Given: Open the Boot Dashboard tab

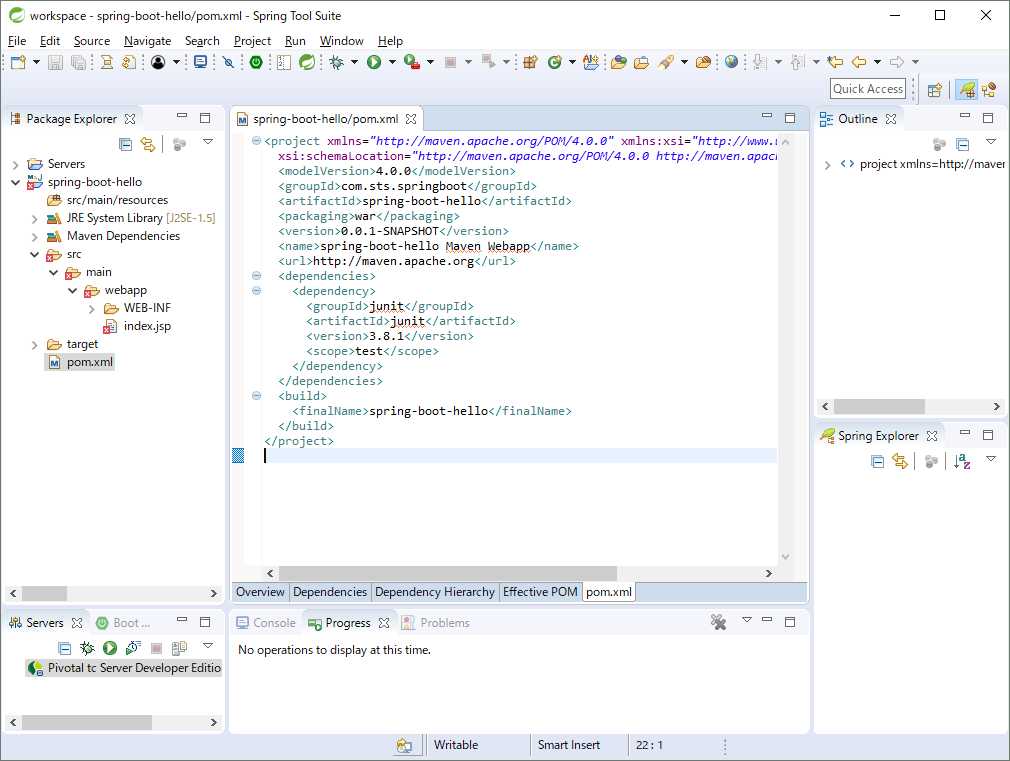Looking at the screenshot, I should tap(123, 622).
